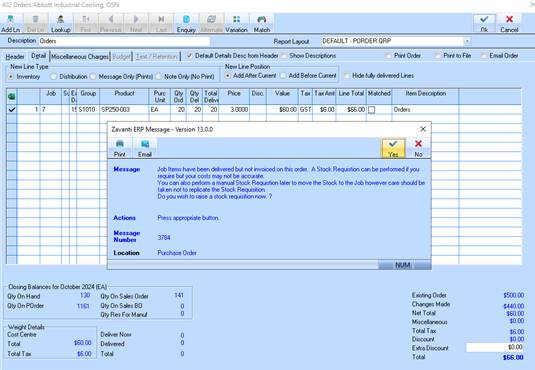Click the Email icon in message dialog

coord(145,148)
